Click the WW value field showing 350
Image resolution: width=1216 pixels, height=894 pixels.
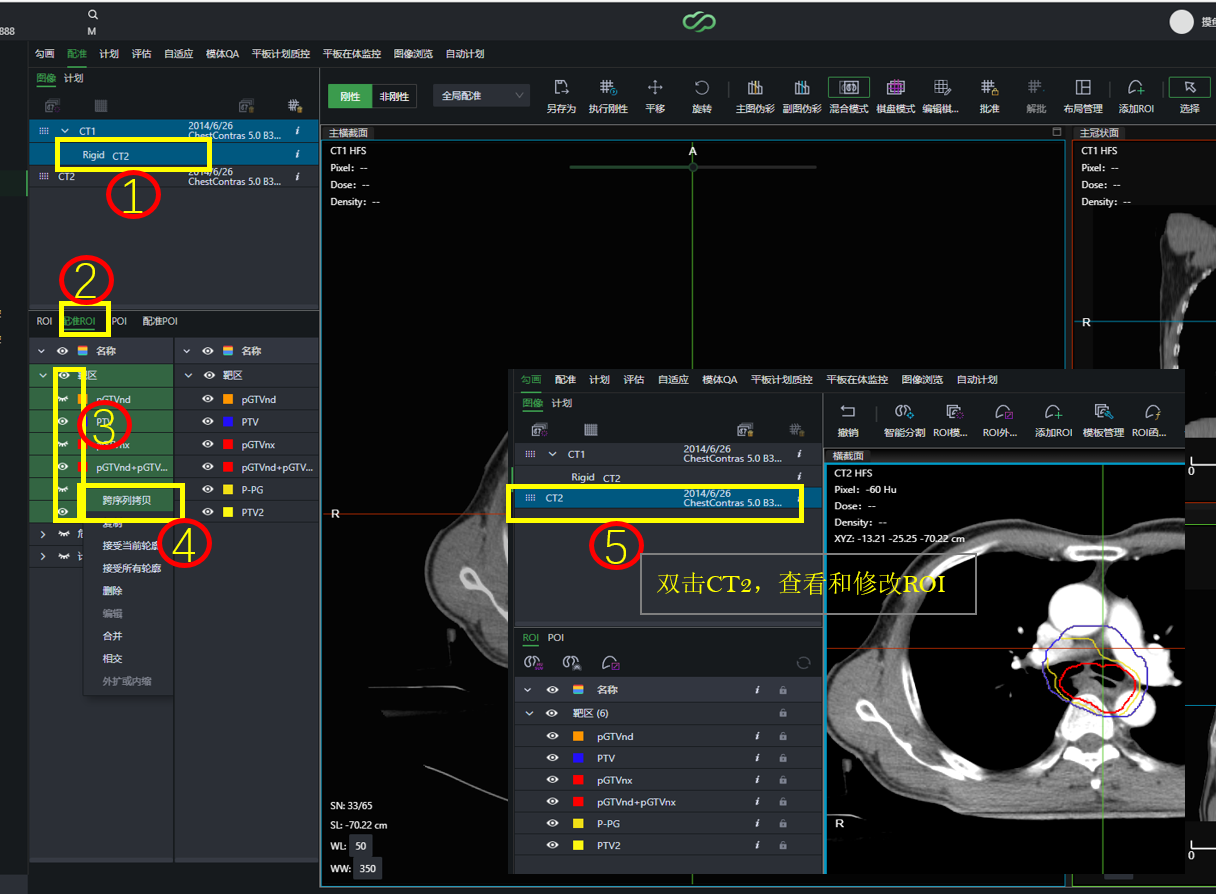pyautogui.click(x=367, y=868)
